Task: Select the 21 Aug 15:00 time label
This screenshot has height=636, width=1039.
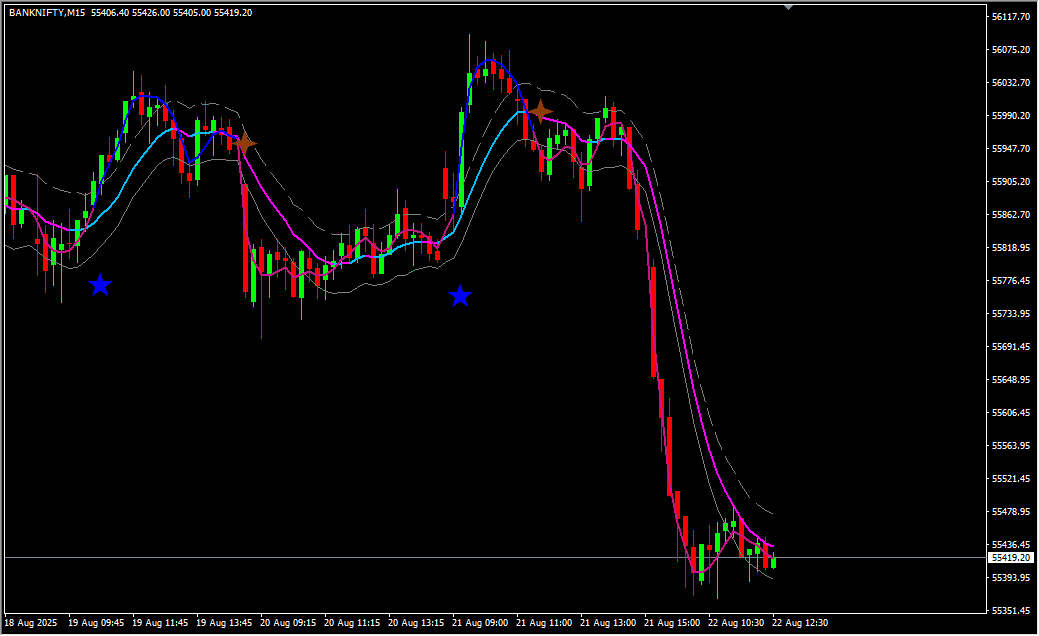Action: pyautogui.click(x=672, y=622)
